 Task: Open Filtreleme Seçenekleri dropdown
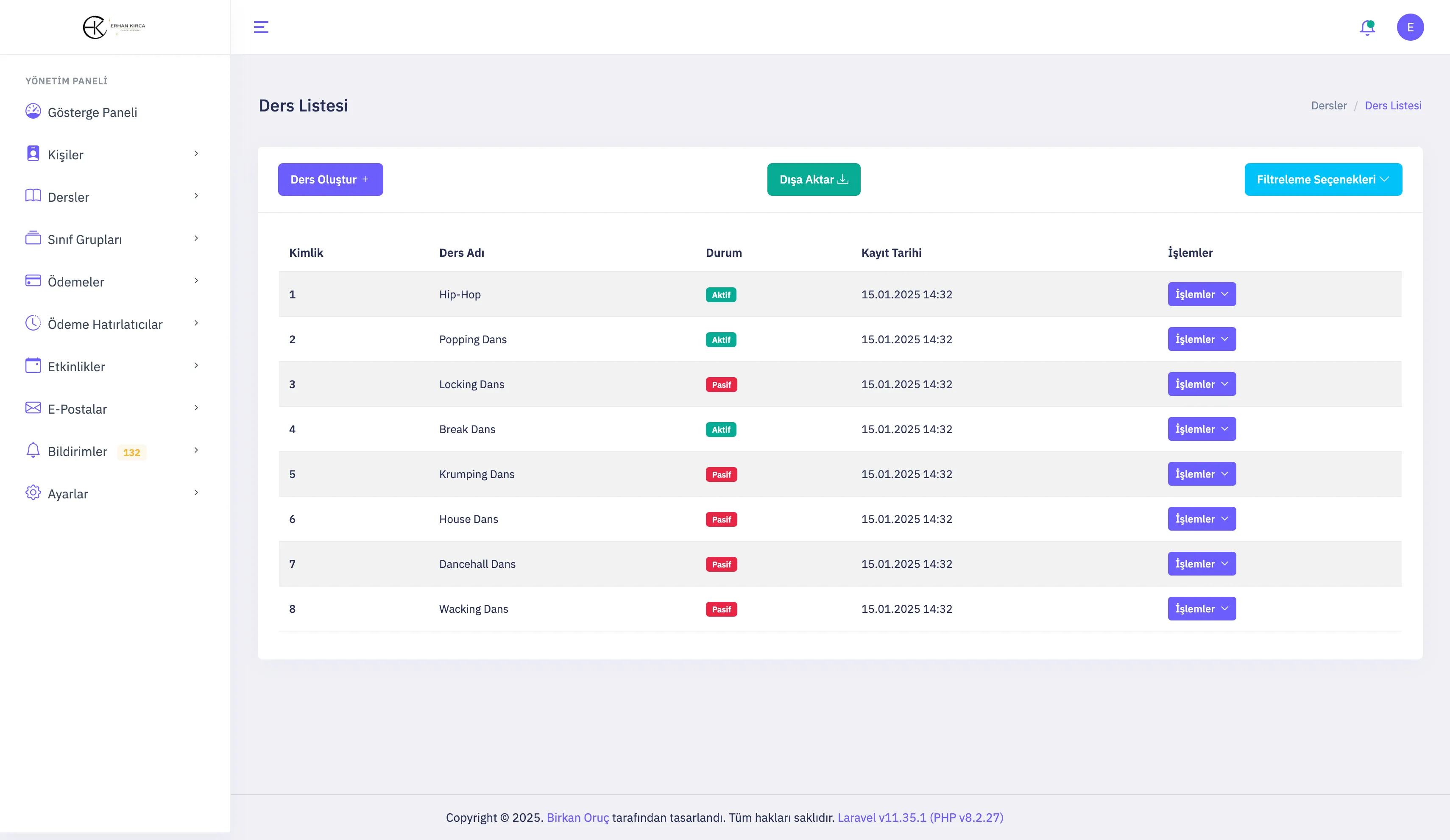pos(1323,180)
